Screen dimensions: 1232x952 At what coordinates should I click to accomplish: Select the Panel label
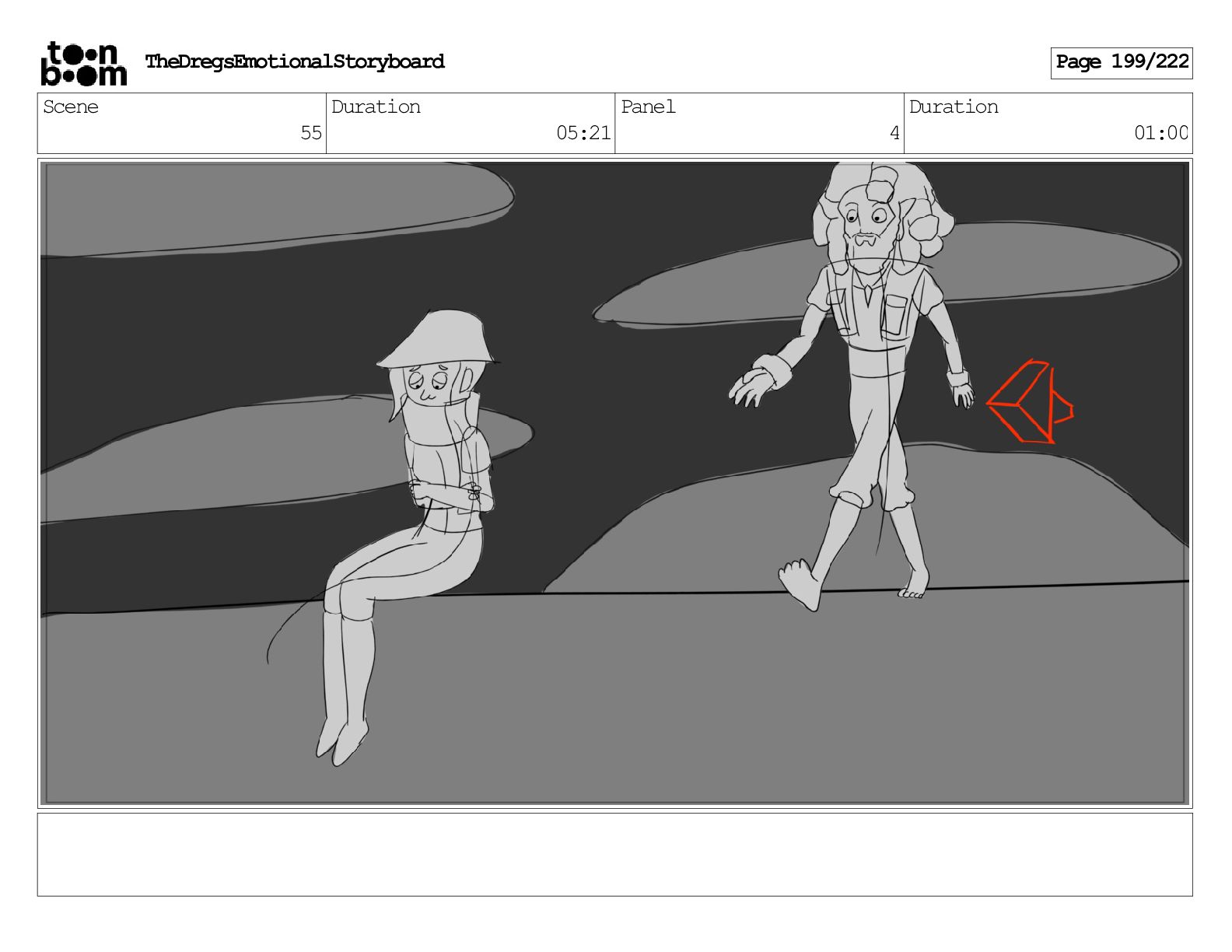648,107
